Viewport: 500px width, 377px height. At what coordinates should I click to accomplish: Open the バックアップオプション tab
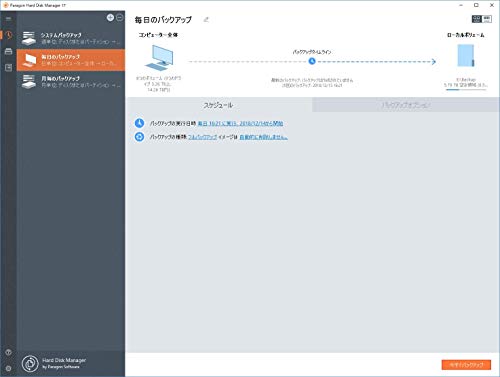[406, 105]
